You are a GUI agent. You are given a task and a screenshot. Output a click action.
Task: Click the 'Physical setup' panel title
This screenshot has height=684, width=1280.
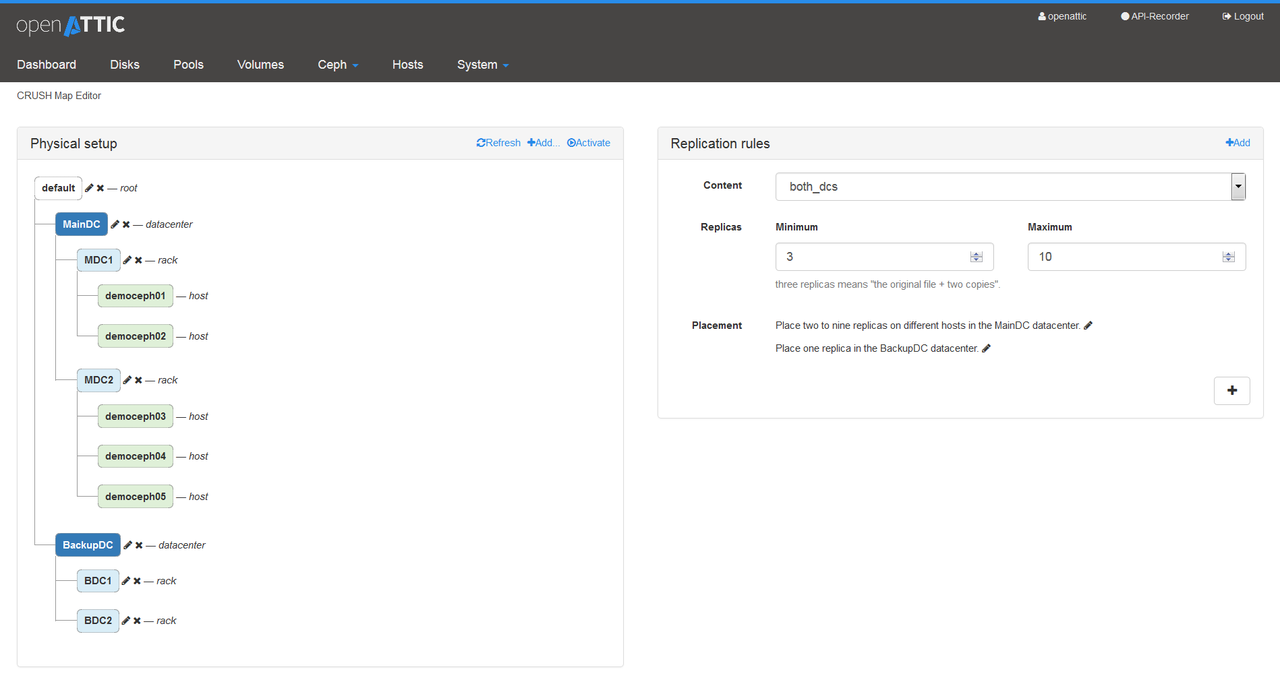[74, 144]
